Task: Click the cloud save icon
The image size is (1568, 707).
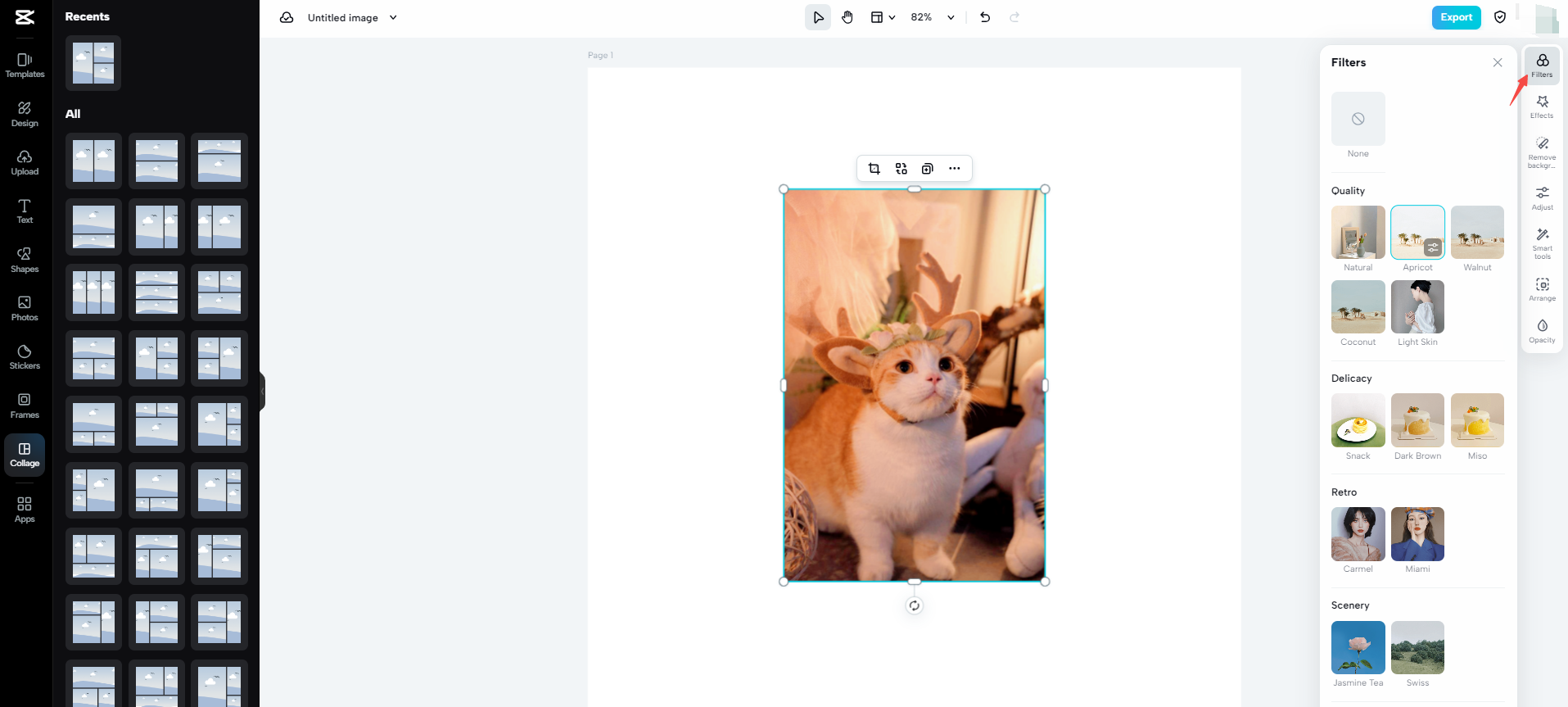Action: (287, 17)
